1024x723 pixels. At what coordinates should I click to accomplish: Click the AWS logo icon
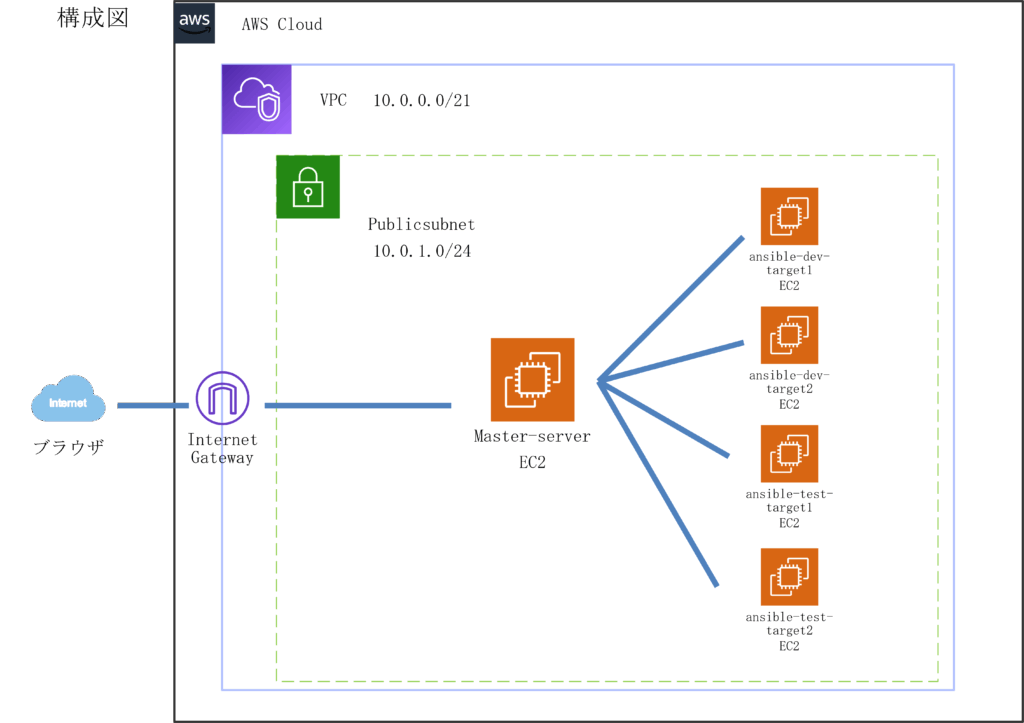tap(195, 23)
